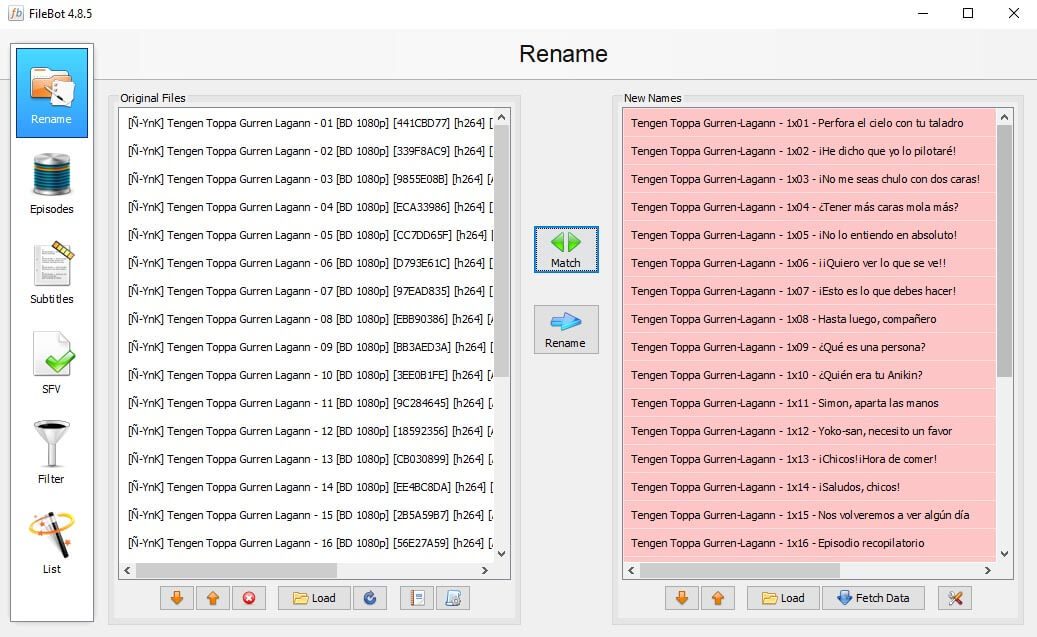Select new name '1x16 - Episodio recopilatorio'
1037x637 pixels.
[809, 543]
